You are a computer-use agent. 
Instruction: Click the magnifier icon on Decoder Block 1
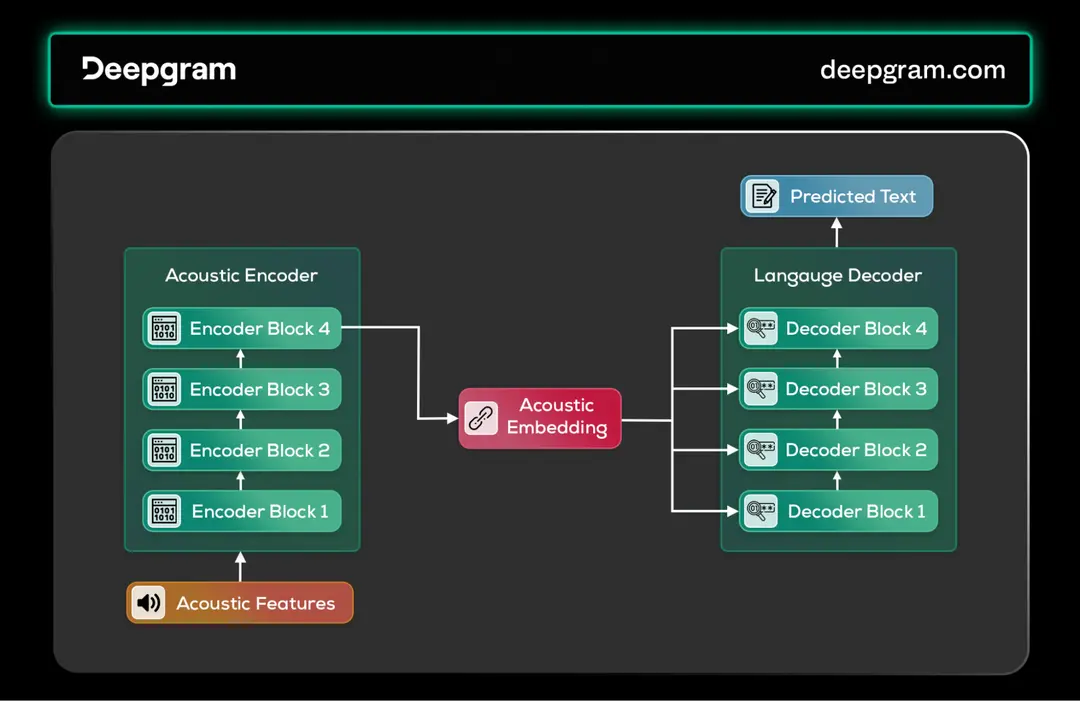(x=761, y=511)
